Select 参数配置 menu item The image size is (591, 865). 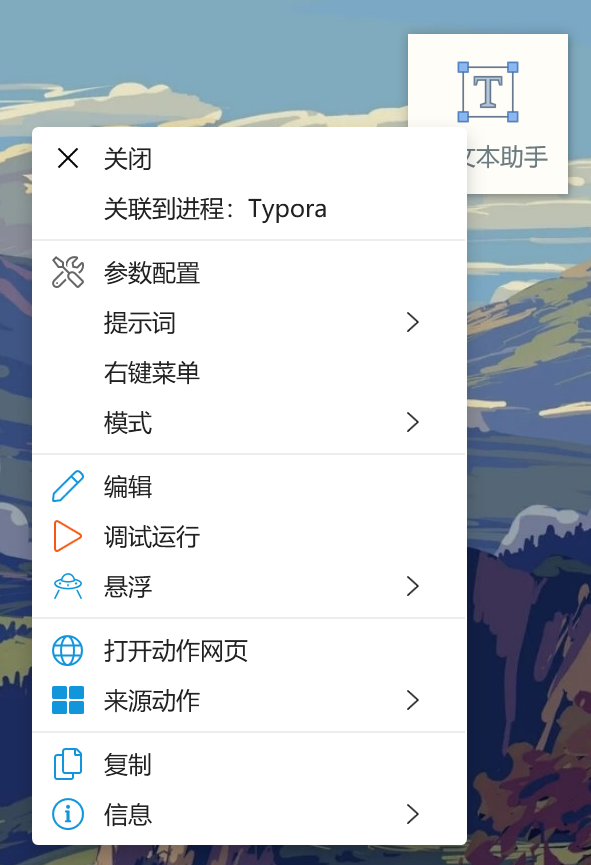(249, 273)
